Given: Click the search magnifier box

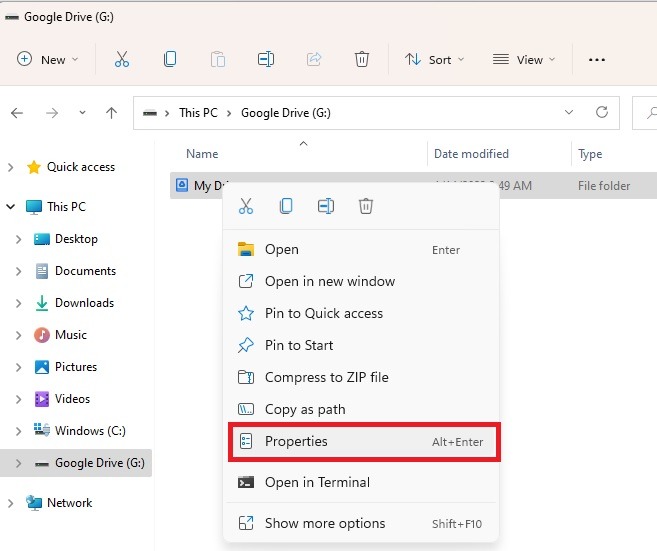Looking at the screenshot, I should click(647, 113).
